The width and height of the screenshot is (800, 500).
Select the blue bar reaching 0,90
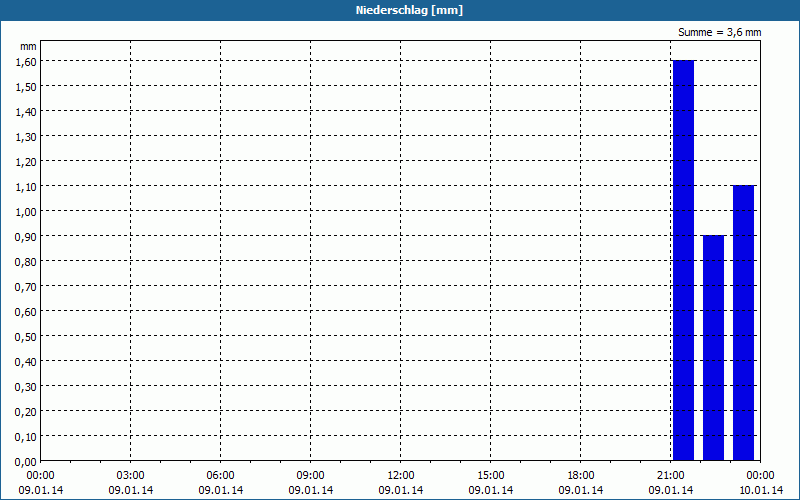[713, 348]
